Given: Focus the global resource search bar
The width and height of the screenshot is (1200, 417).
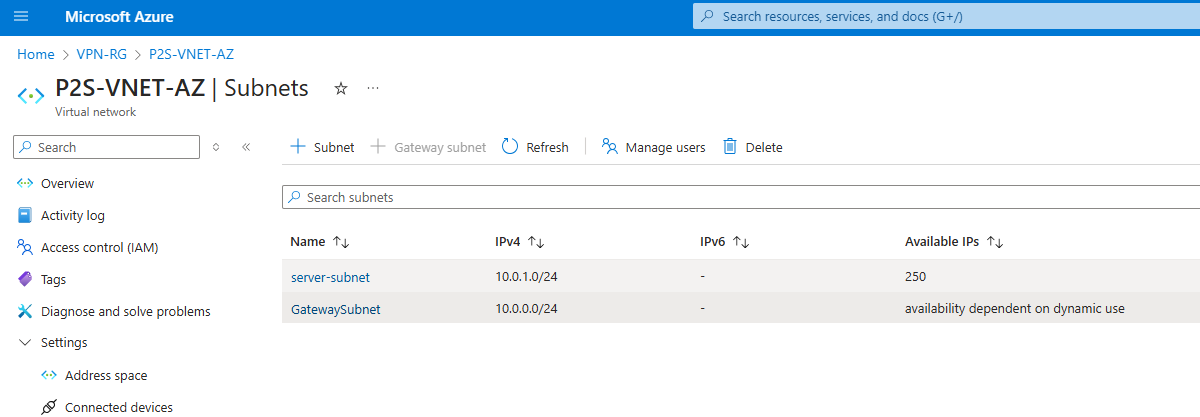Looking at the screenshot, I should click(x=946, y=16).
